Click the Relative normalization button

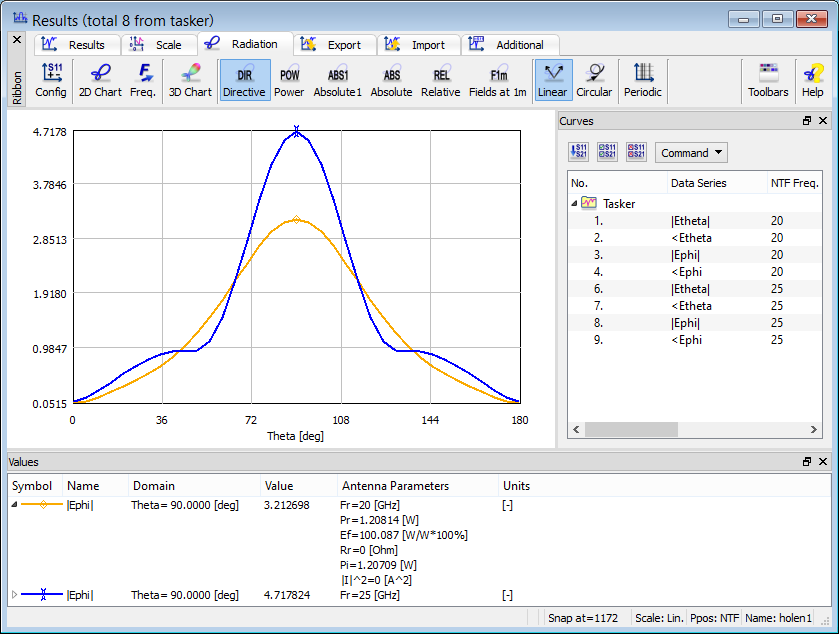point(440,80)
